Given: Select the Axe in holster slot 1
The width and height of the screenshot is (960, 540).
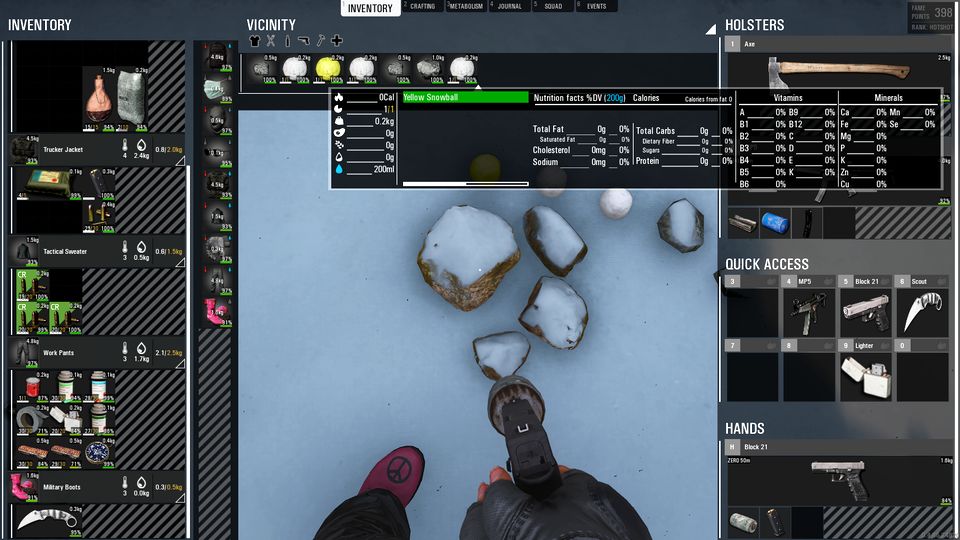Looking at the screenshot, I should [838, 70].
